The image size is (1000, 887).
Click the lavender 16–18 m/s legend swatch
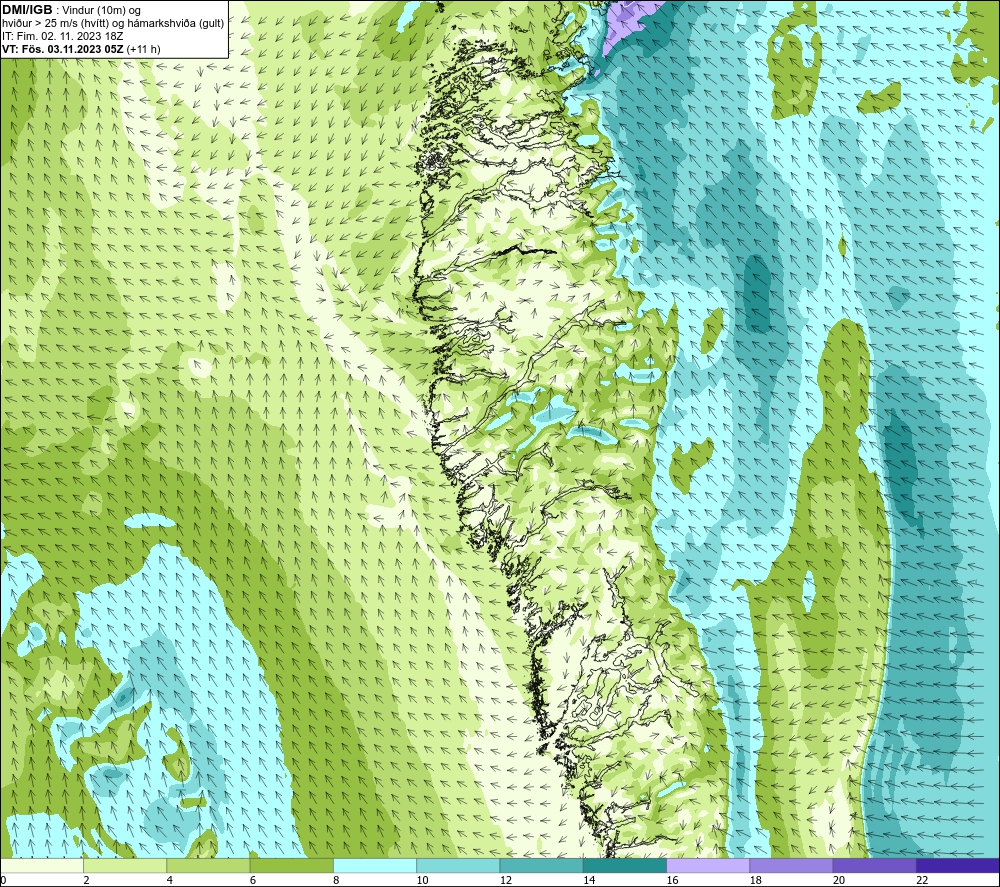pos(708,865)
